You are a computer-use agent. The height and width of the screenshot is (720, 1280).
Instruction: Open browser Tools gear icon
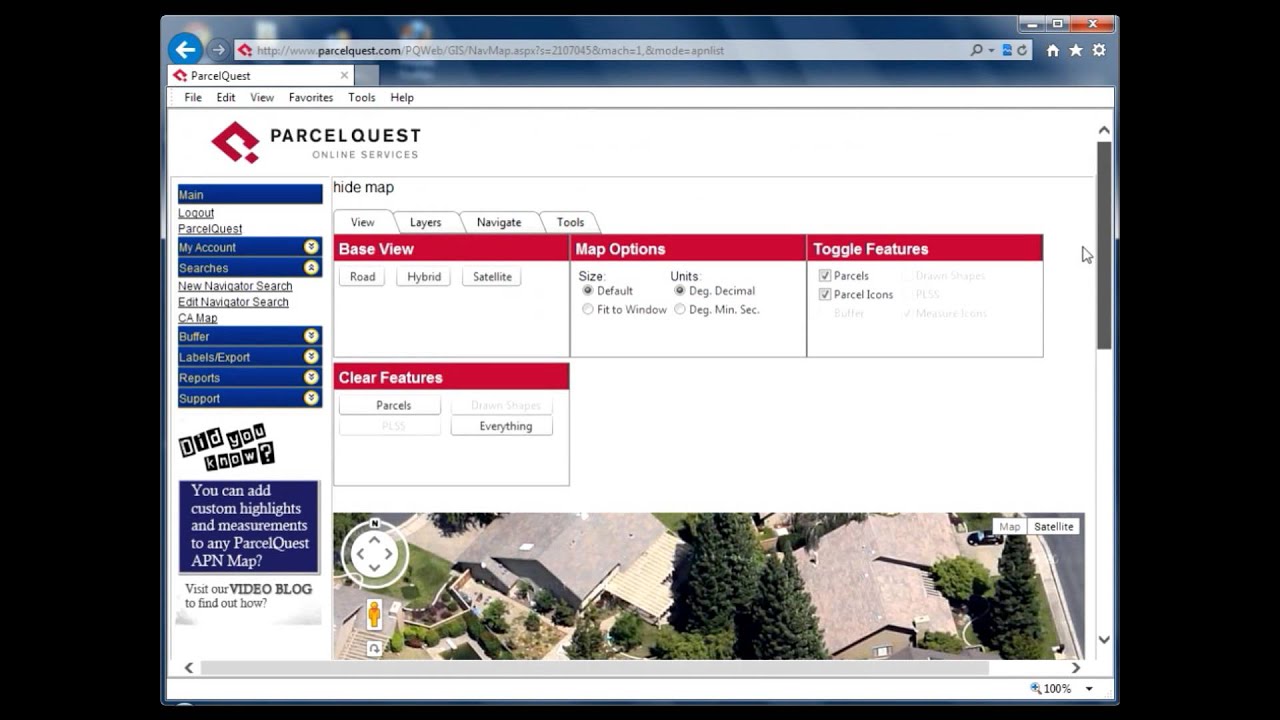(x=1099, y=50)
